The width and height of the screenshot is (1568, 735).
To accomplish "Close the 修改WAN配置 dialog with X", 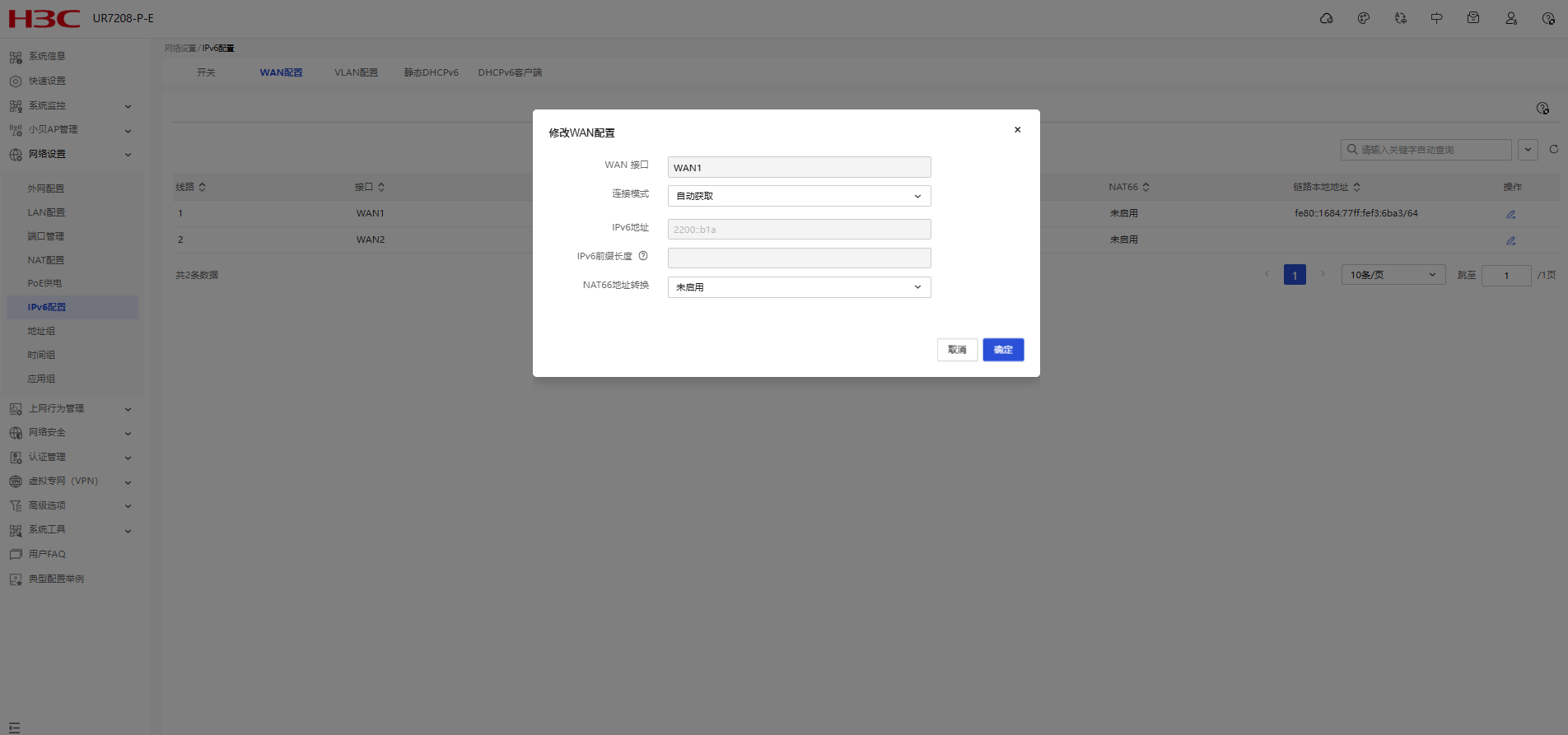I will point(1017,130).
